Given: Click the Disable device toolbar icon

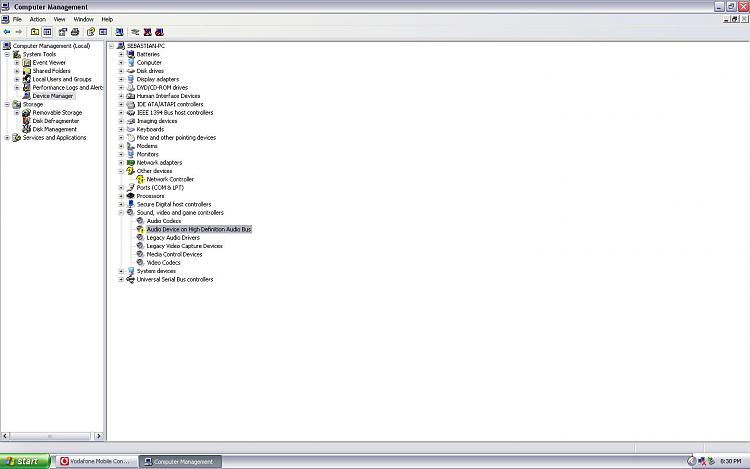Looking at the screenshot, I should (x=159, y=32).
